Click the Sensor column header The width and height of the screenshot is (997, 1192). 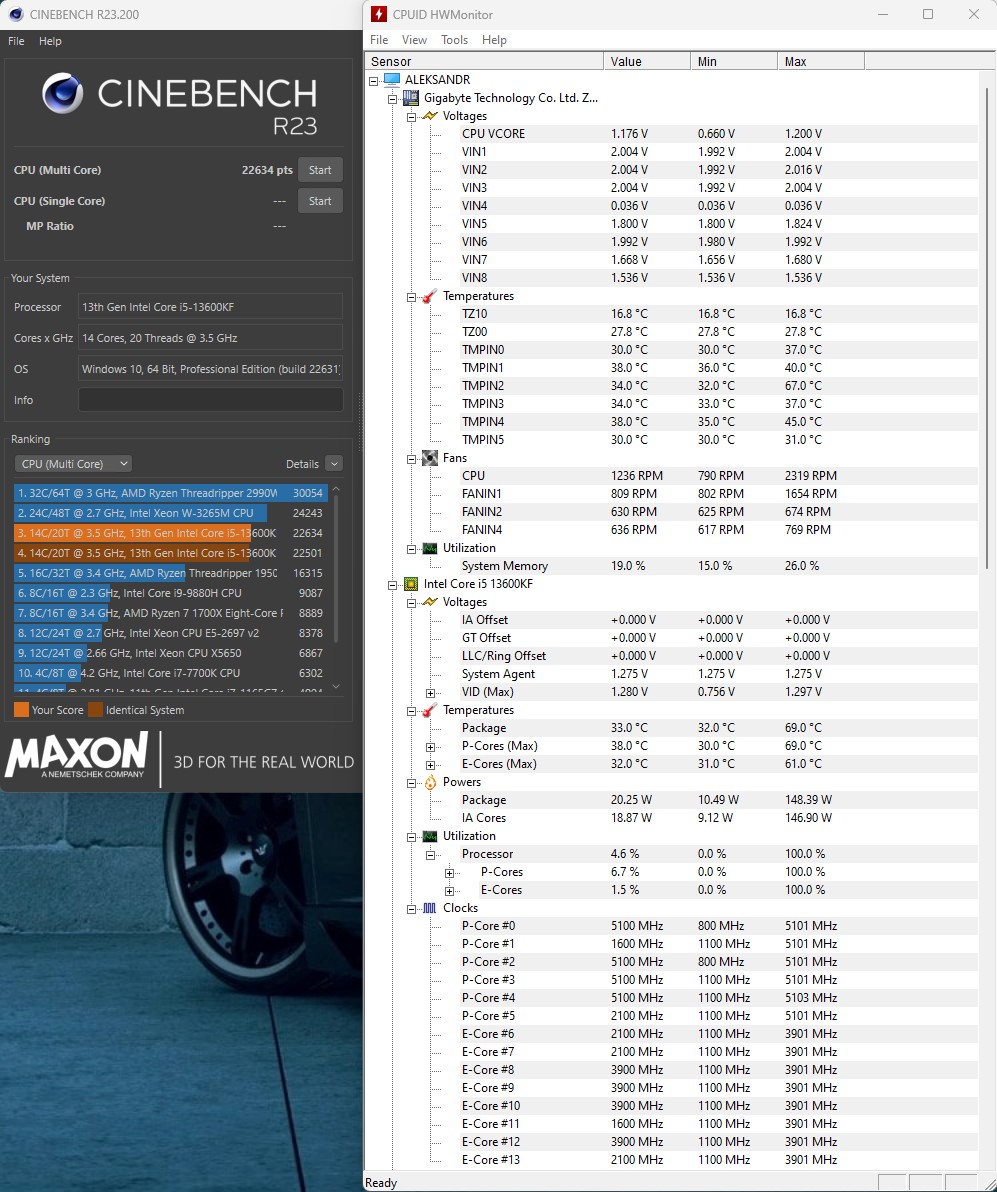pyautogui.click(x=484, y=62)
